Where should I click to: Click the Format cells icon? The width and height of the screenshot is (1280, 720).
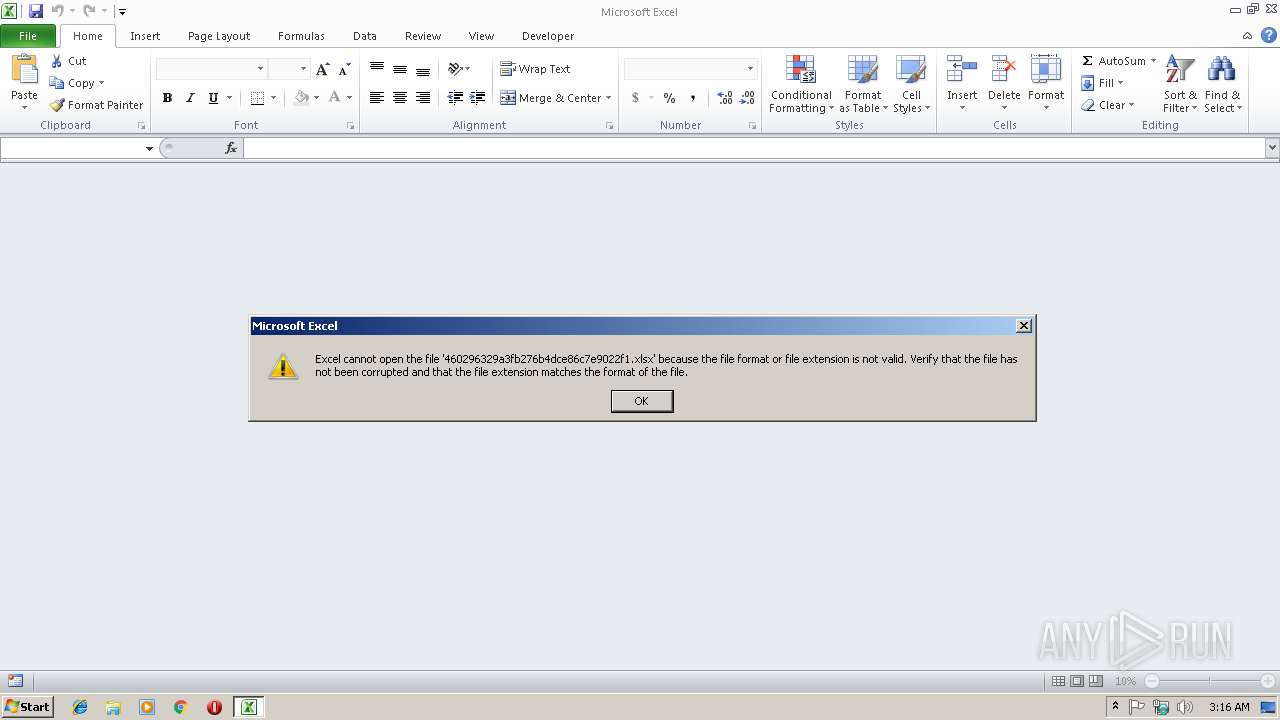pyautogui.click(x=1046, y=69)
